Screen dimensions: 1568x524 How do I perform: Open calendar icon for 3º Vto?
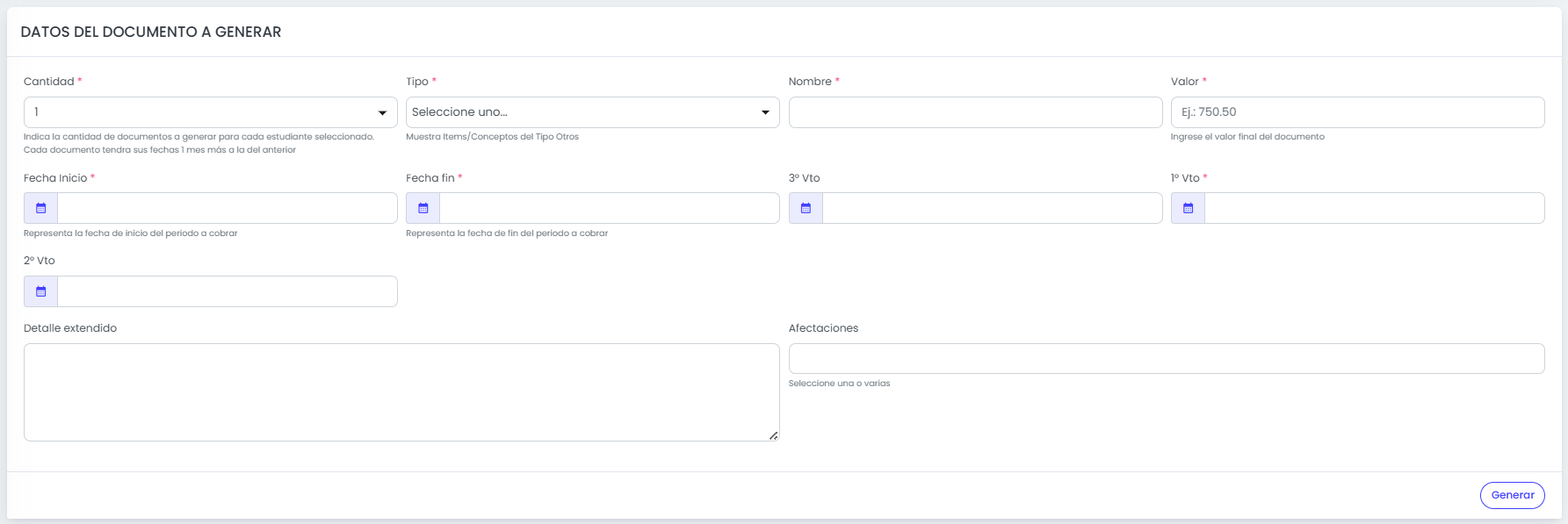pyautogui.click(x=806, y=208)
